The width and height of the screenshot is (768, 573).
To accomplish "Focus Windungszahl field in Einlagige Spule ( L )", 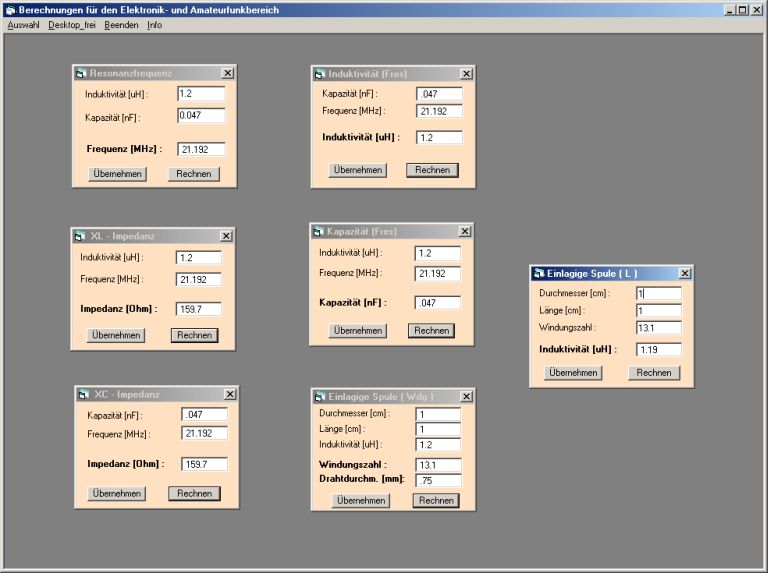I will 659,328.
